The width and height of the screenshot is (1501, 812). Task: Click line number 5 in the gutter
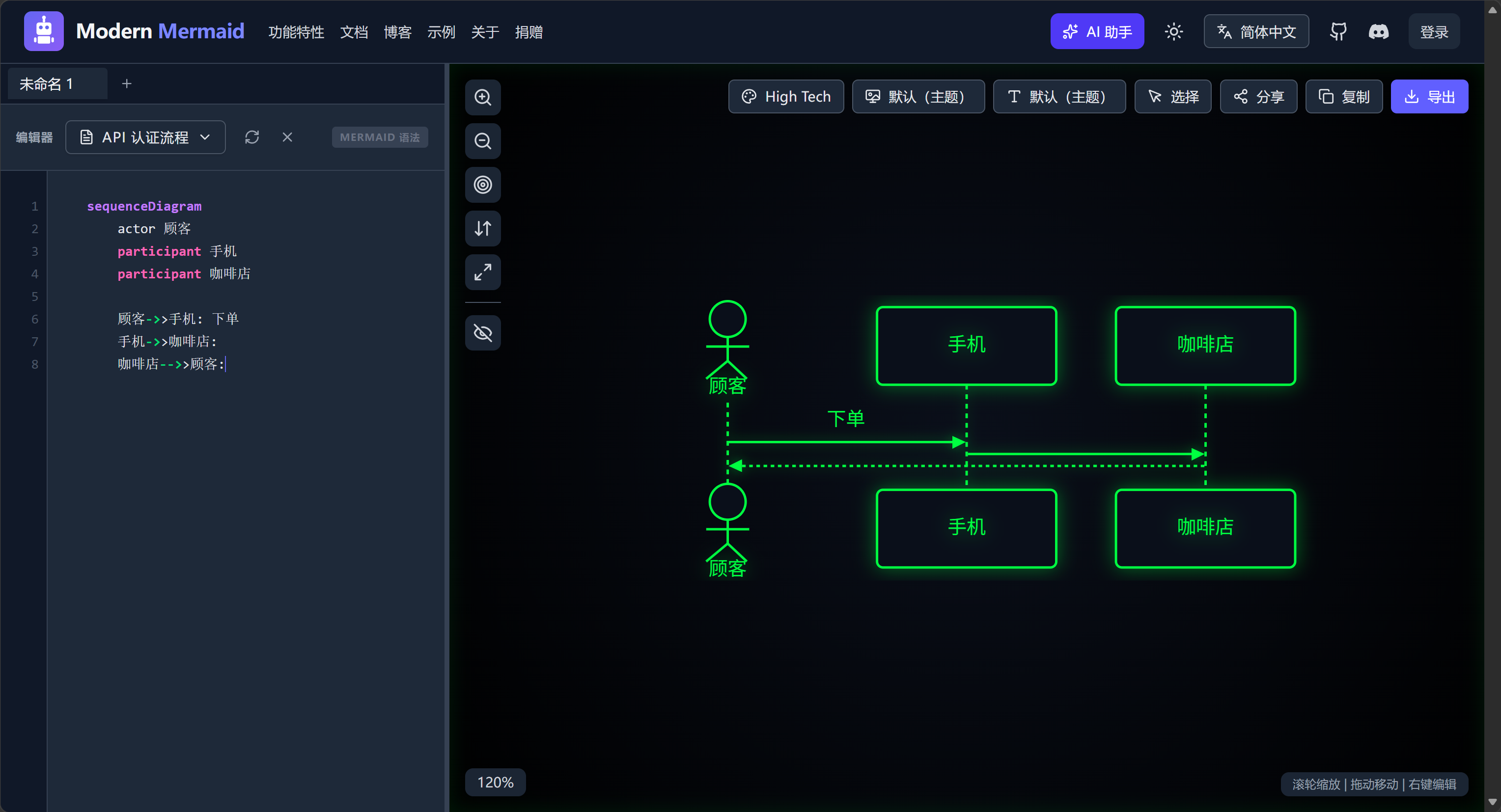pyautogui.click(x=35, y=297)
